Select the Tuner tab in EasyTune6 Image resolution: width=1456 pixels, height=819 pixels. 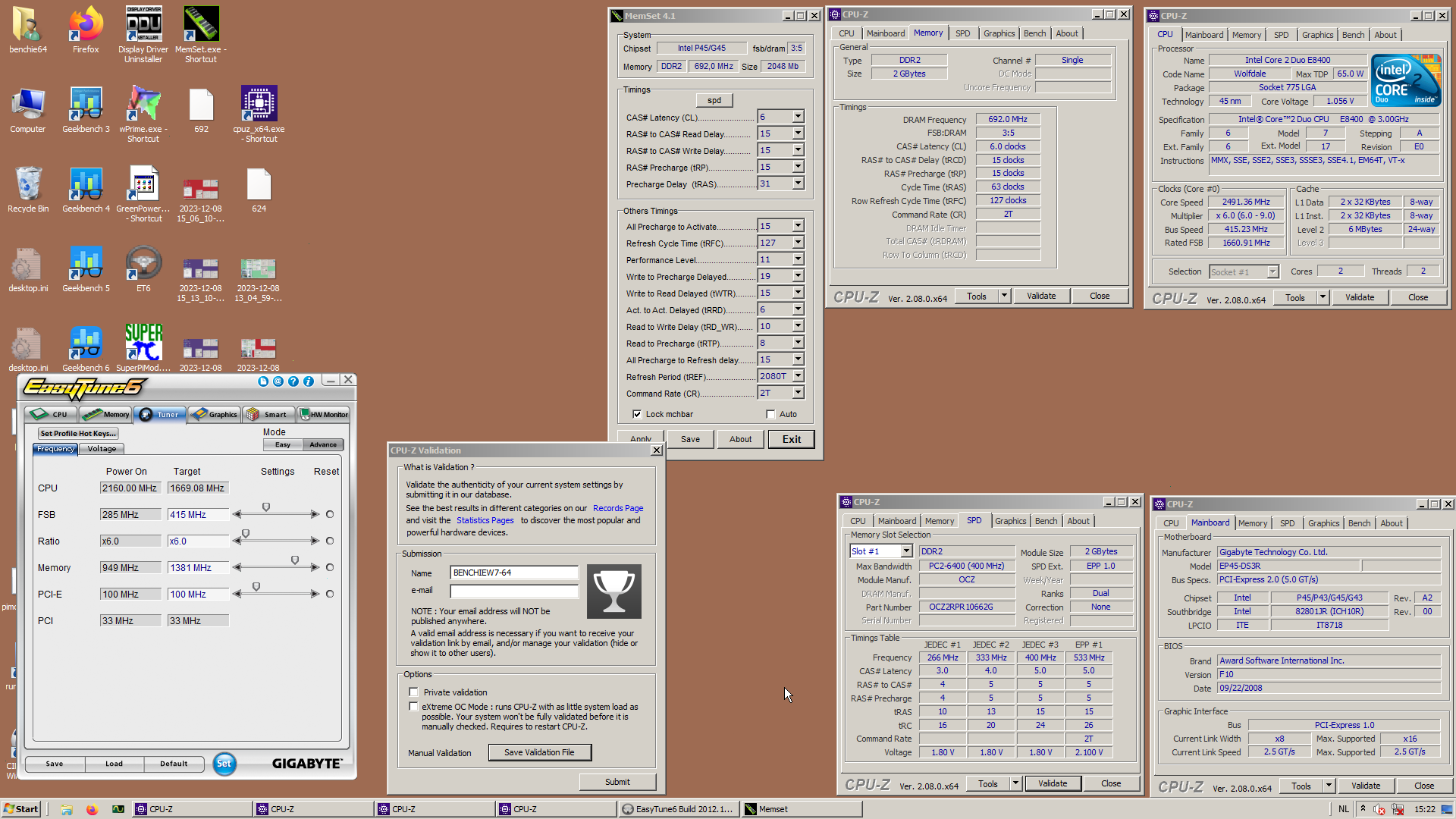(161, 414)
